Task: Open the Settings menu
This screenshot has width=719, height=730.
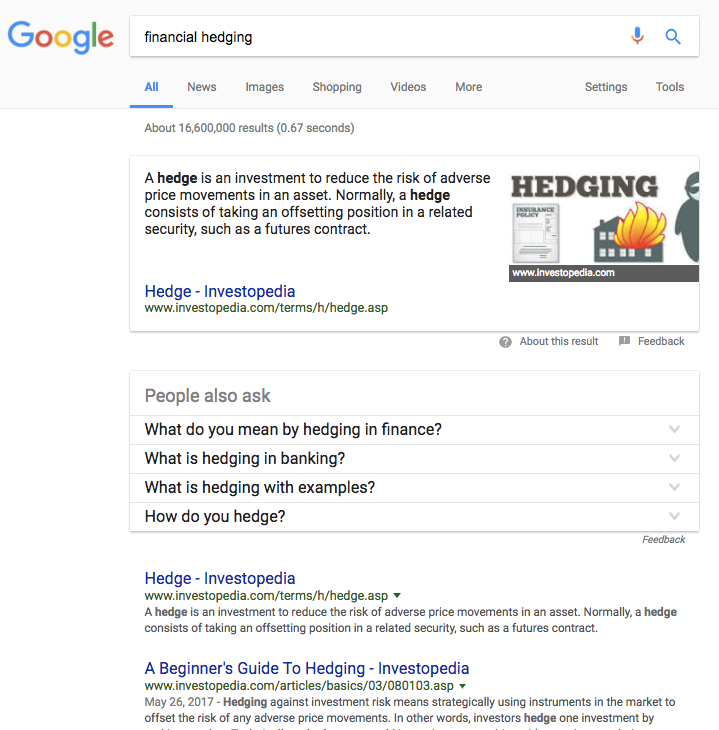Action: [x=606, y=87]
